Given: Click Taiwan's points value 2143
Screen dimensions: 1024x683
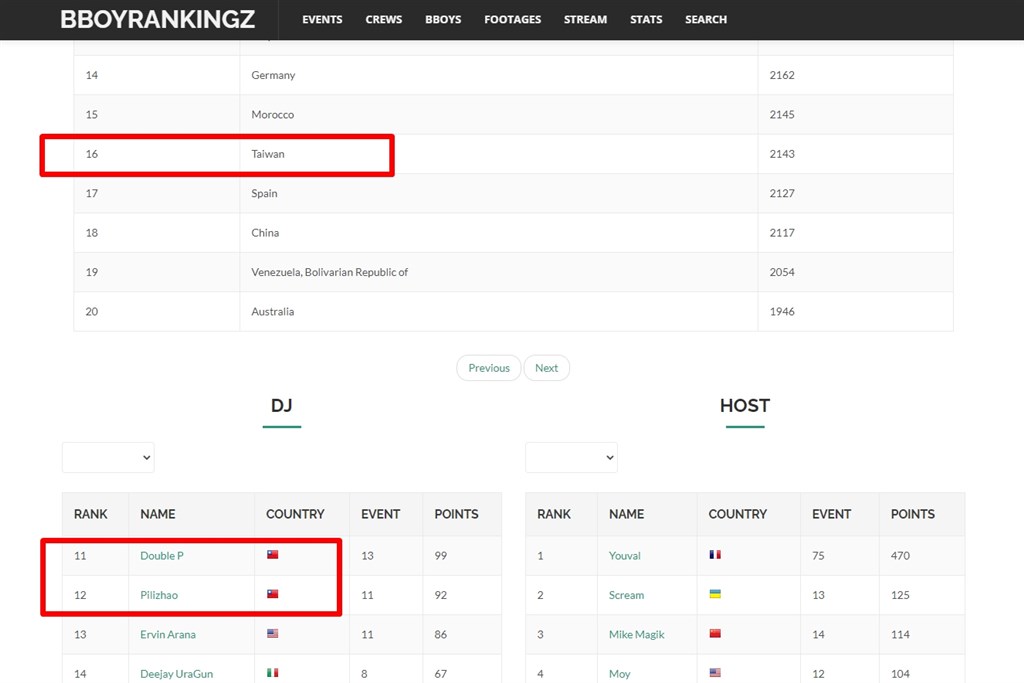Looking at the screenshot, I should [x=782, y=154].
